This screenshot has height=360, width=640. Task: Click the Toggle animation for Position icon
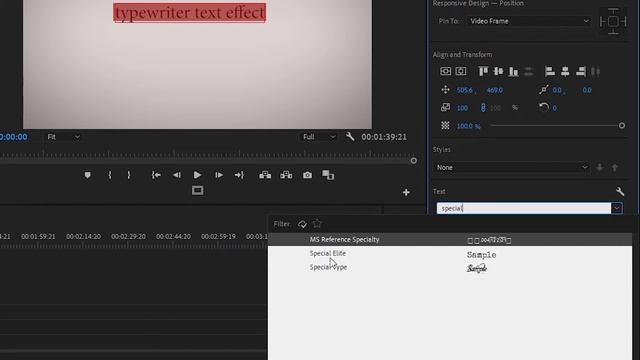tap(445, 90)
